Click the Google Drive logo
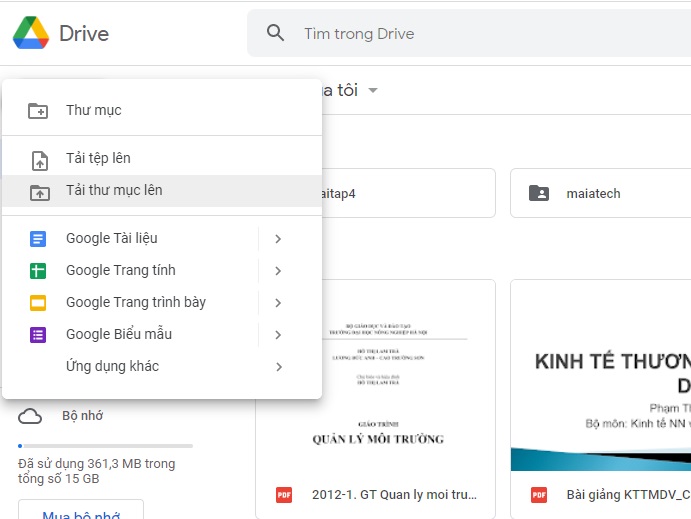 click(x=31, y=33)
